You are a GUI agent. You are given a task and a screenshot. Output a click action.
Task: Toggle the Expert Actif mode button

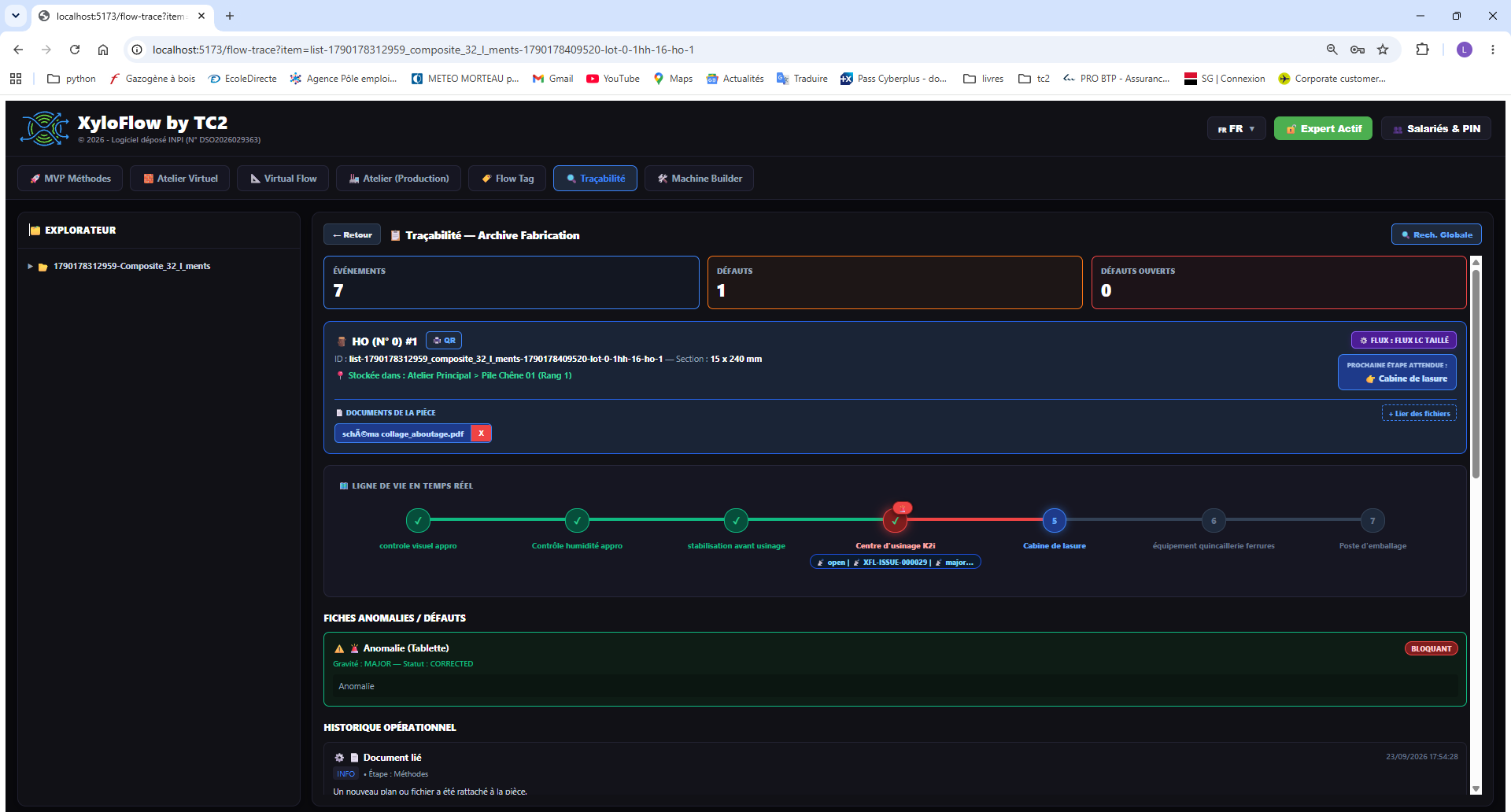click(x=1323, y=129)
